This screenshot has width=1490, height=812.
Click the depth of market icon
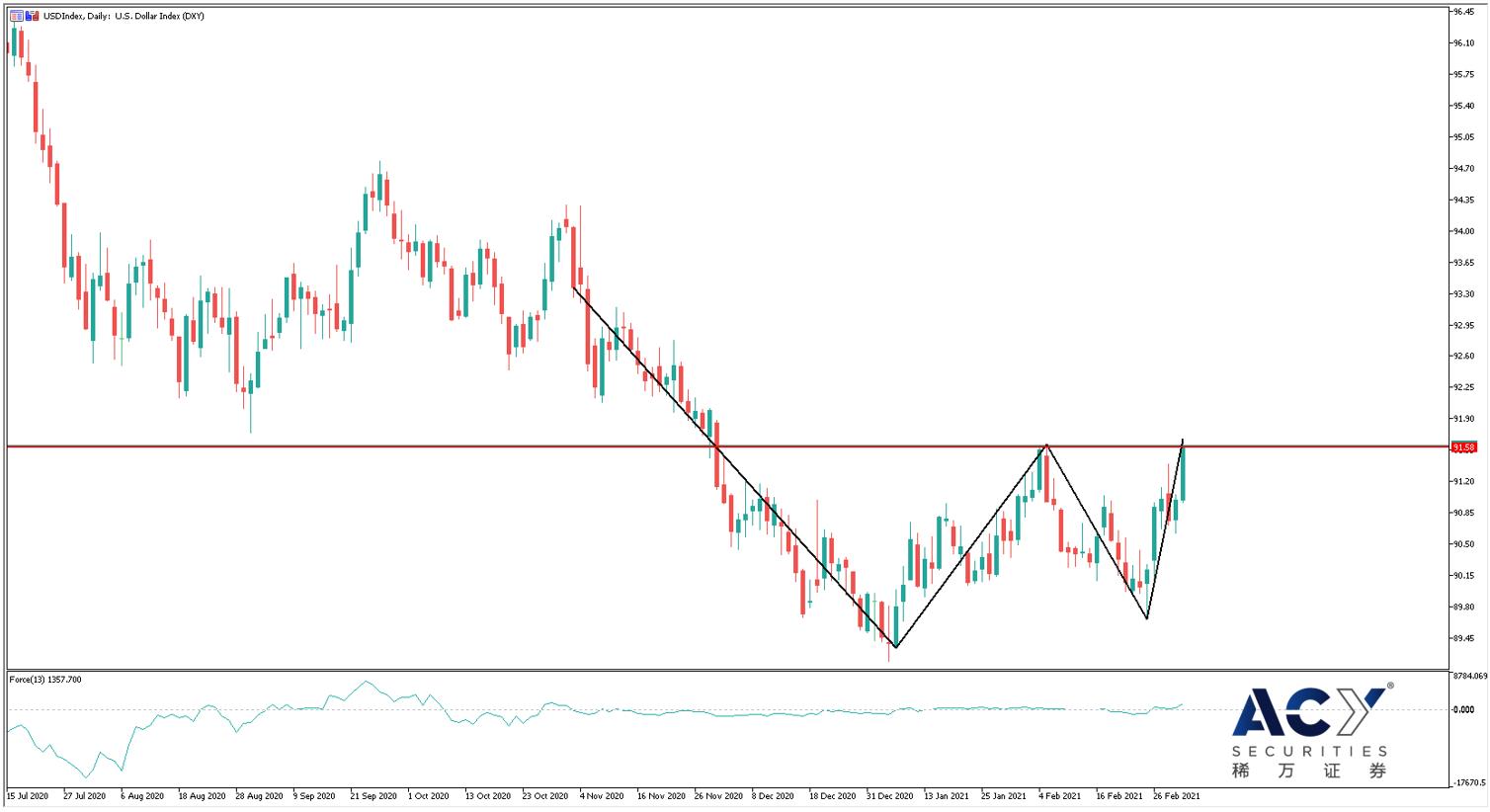click(x=35, y=16)
